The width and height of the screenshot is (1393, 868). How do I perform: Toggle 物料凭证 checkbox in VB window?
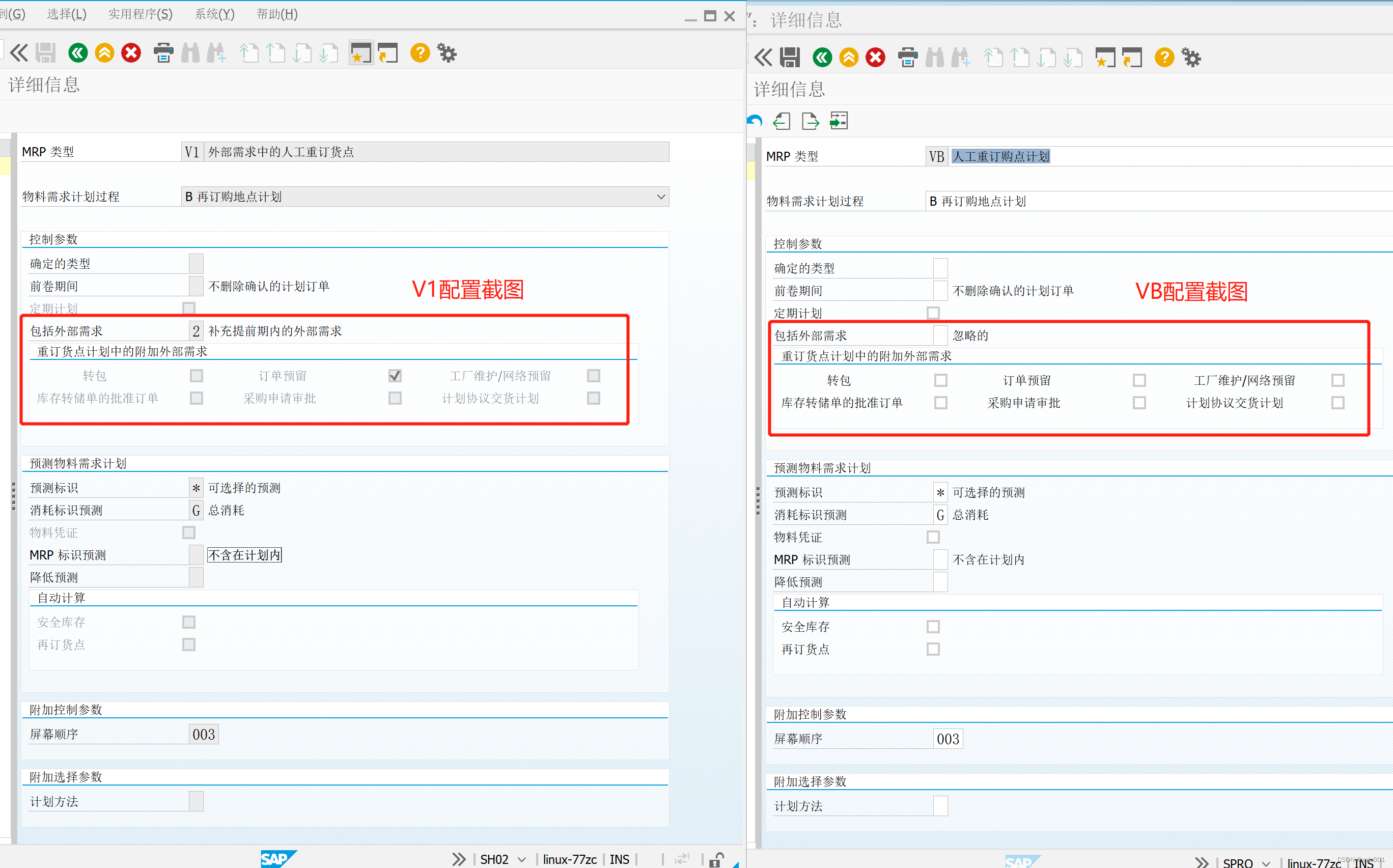click(x=933, y=537)
